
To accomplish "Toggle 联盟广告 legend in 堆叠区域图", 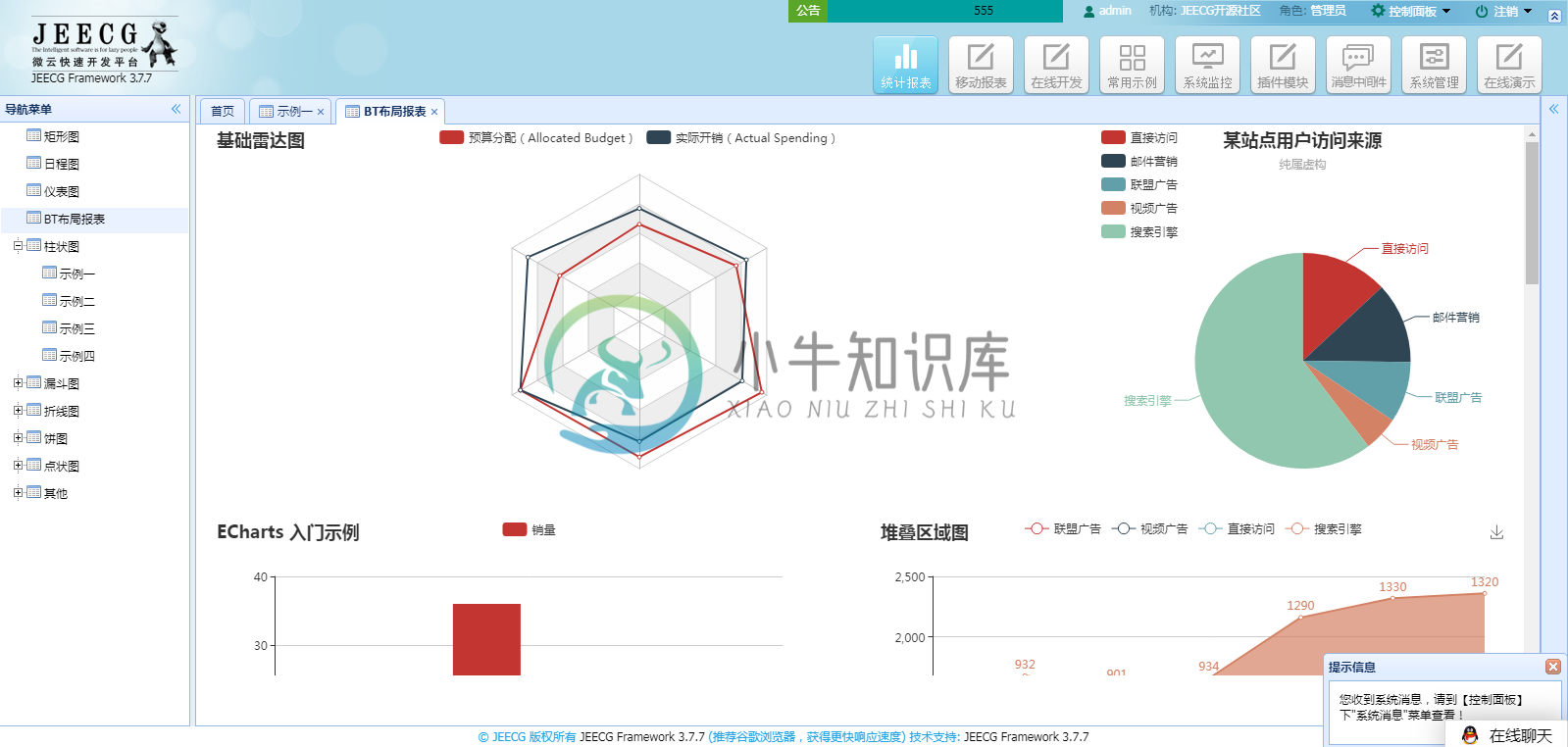I will (x=1063, y=529).
